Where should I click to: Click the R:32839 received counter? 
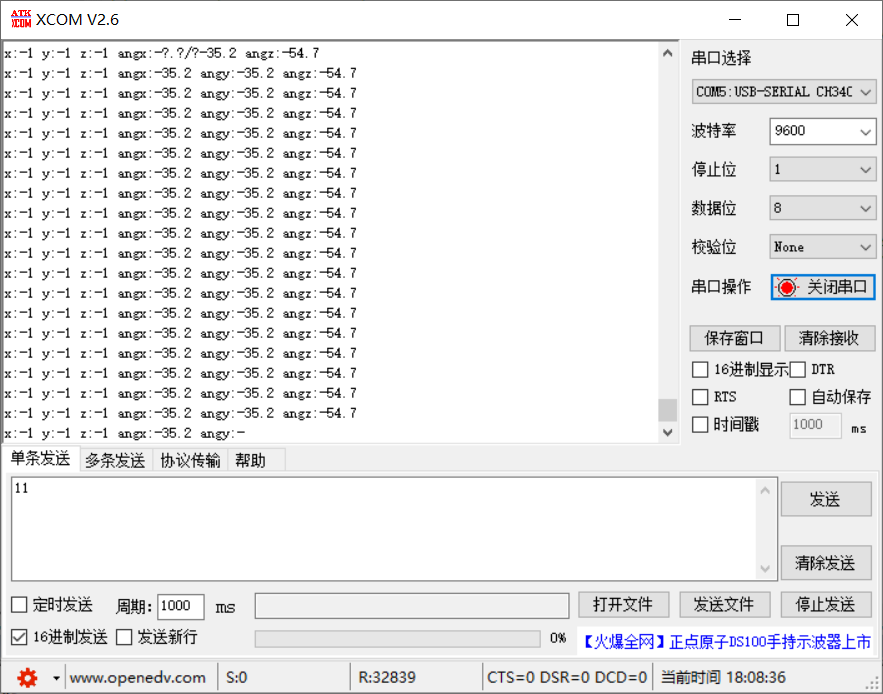click(387, 678)
